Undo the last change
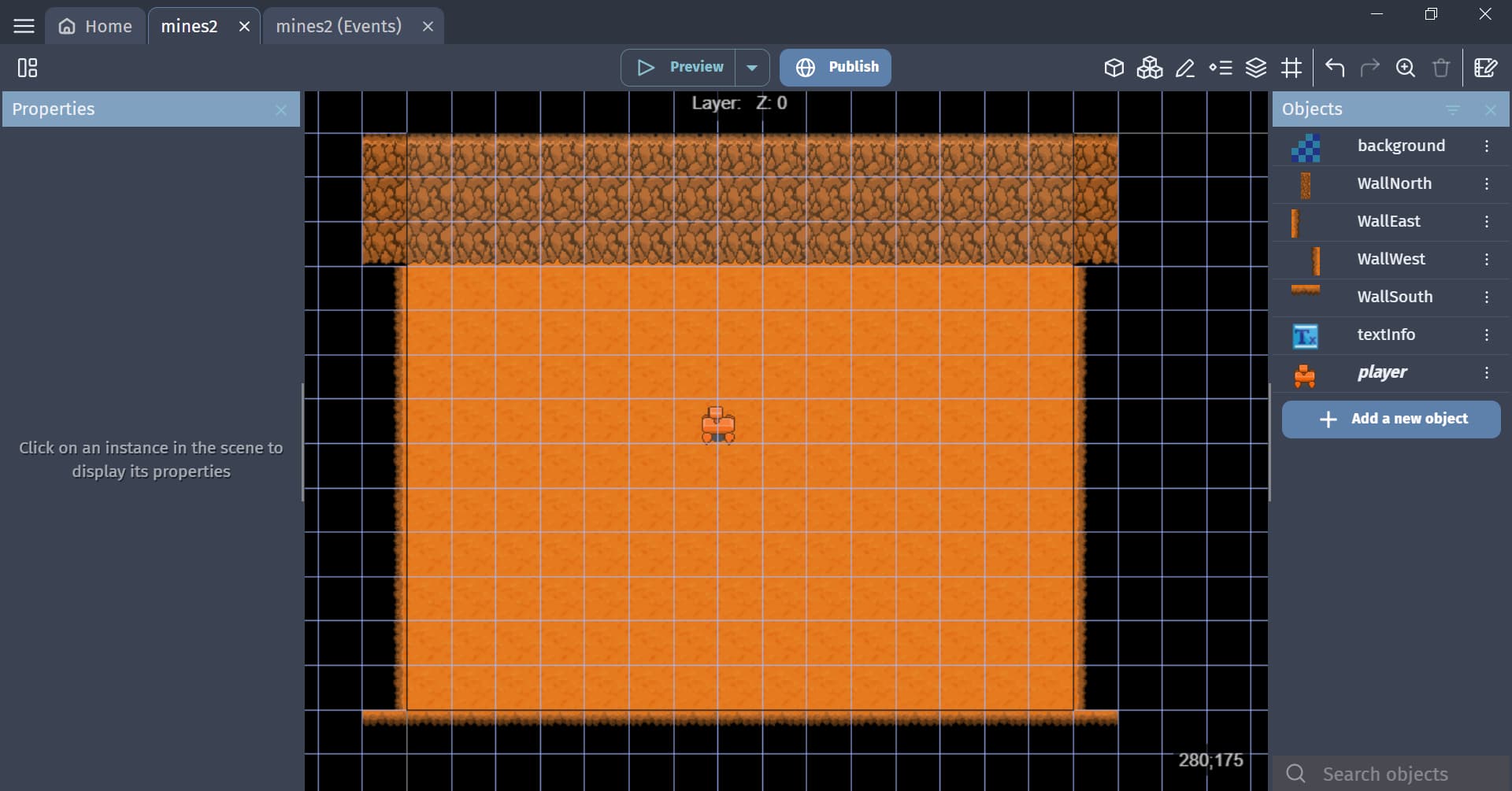Image resolution: width=1512 pixels, height=791 pixels. (x=1335, y=68)
